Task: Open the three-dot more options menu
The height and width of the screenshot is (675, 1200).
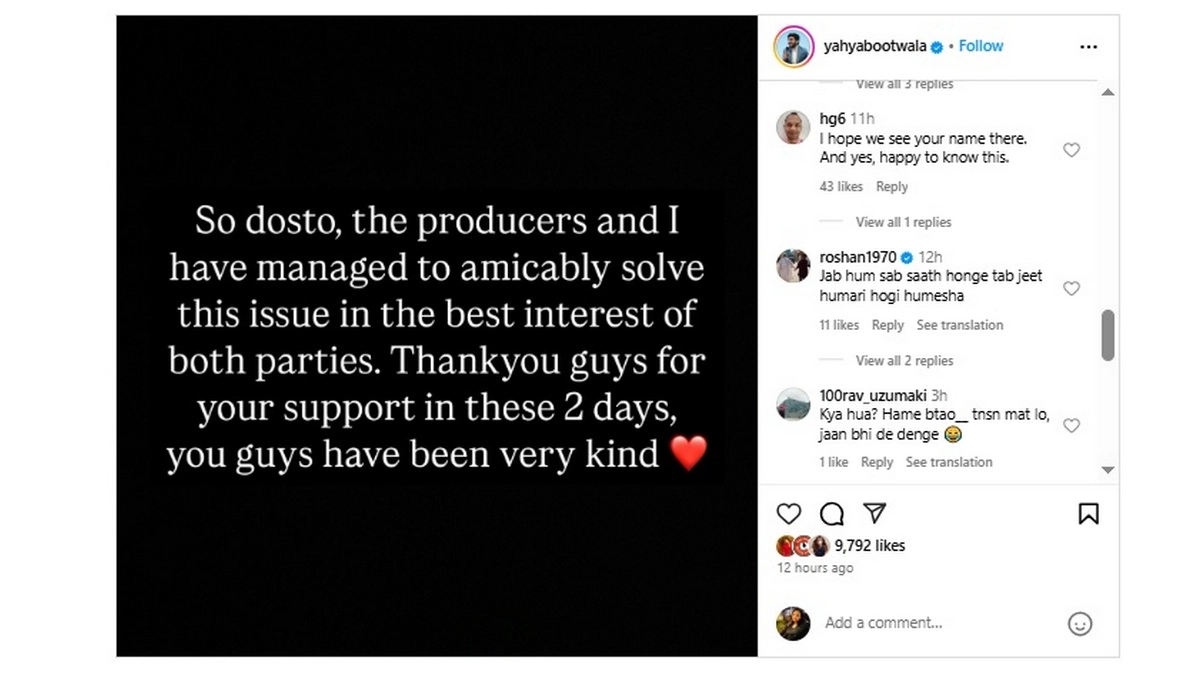Action: click(1088, 47)
